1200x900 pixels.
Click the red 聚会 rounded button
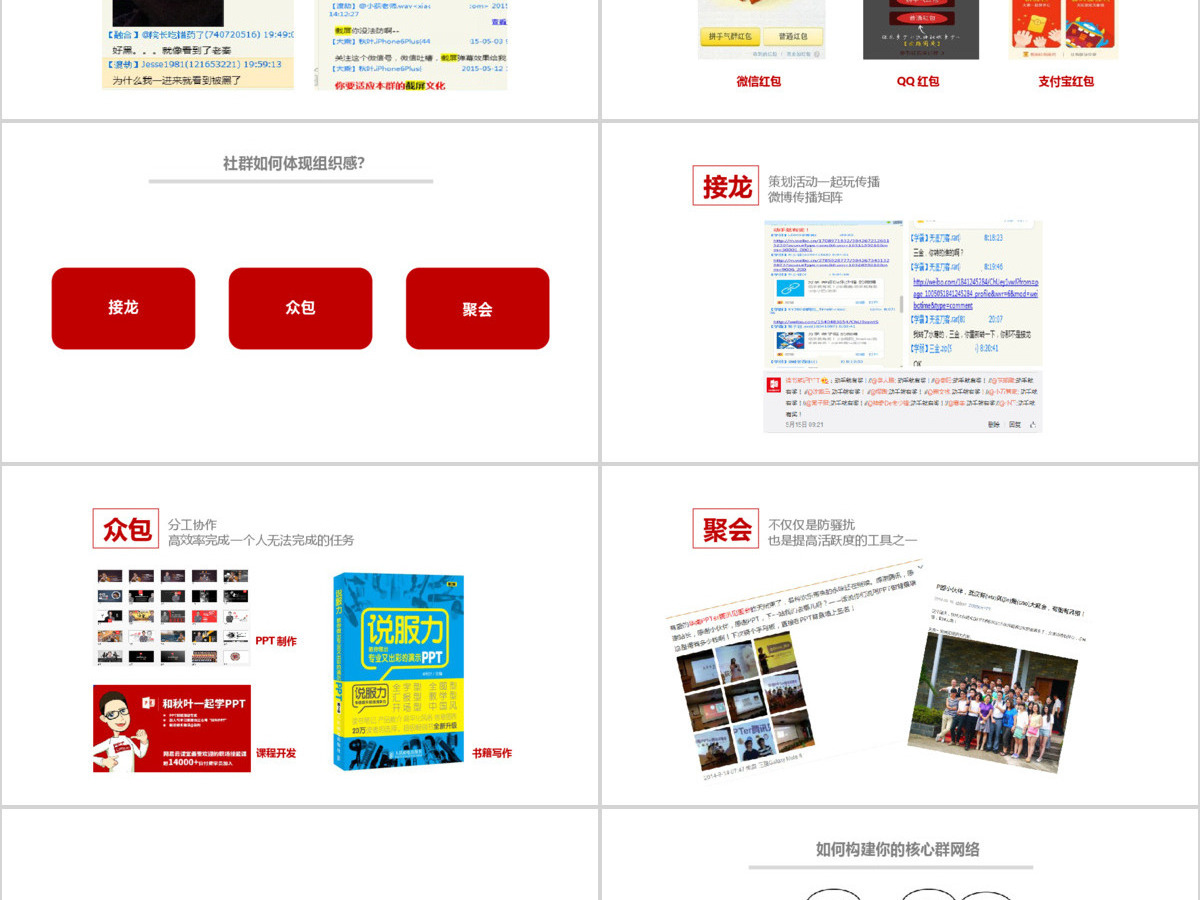(x=477, y=308)
